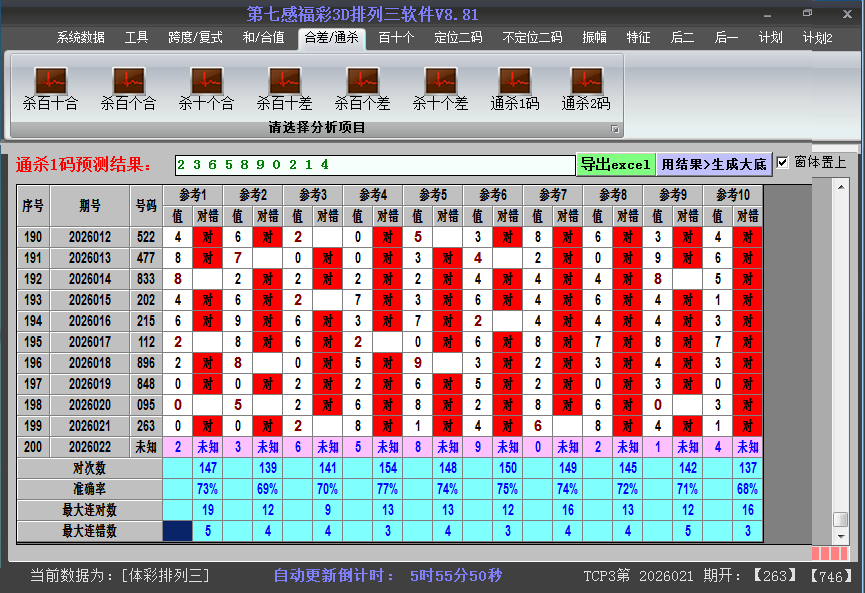Select the row for period 2026017

pos(90,342)
